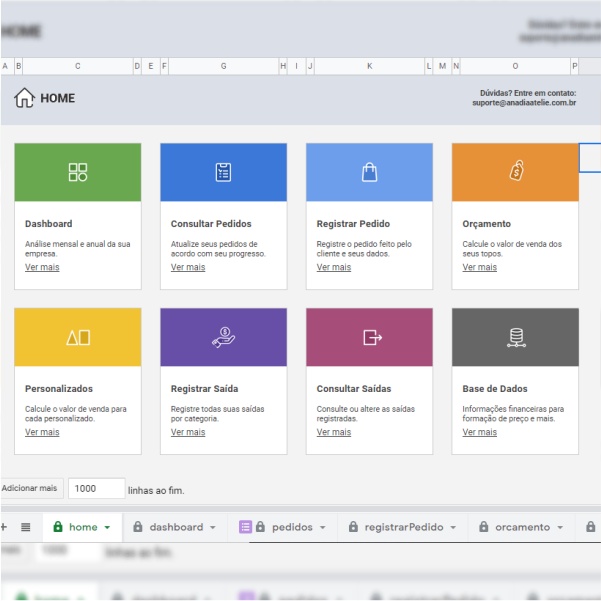The image size is (601, 601).
Task: Follow the Ver mais link under Dashboard
Action: [x=42, y=267]
